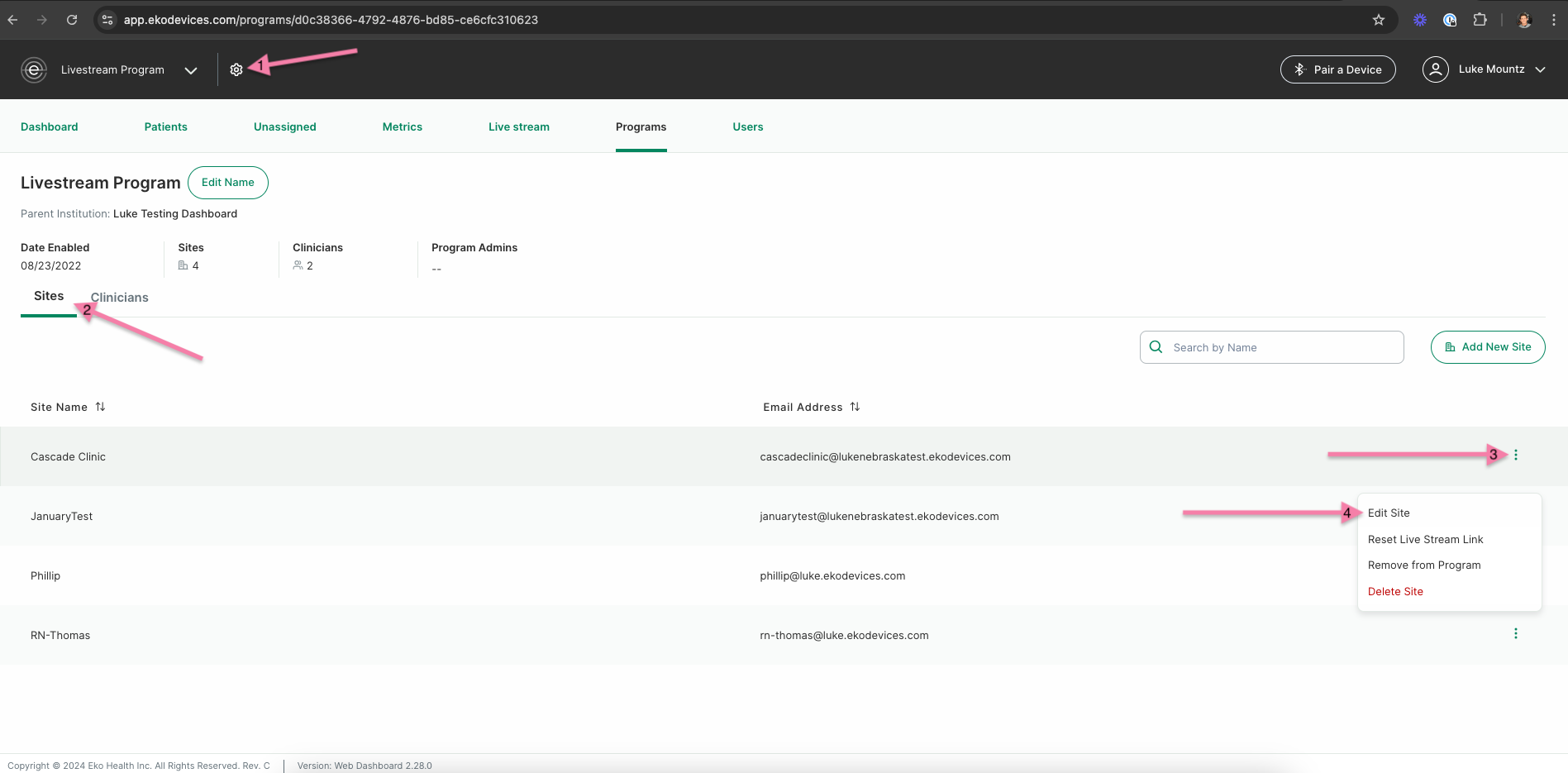Open Chrome three-dot menu
Viewport: 1568px width, 773px height.
click(1554, 20)
